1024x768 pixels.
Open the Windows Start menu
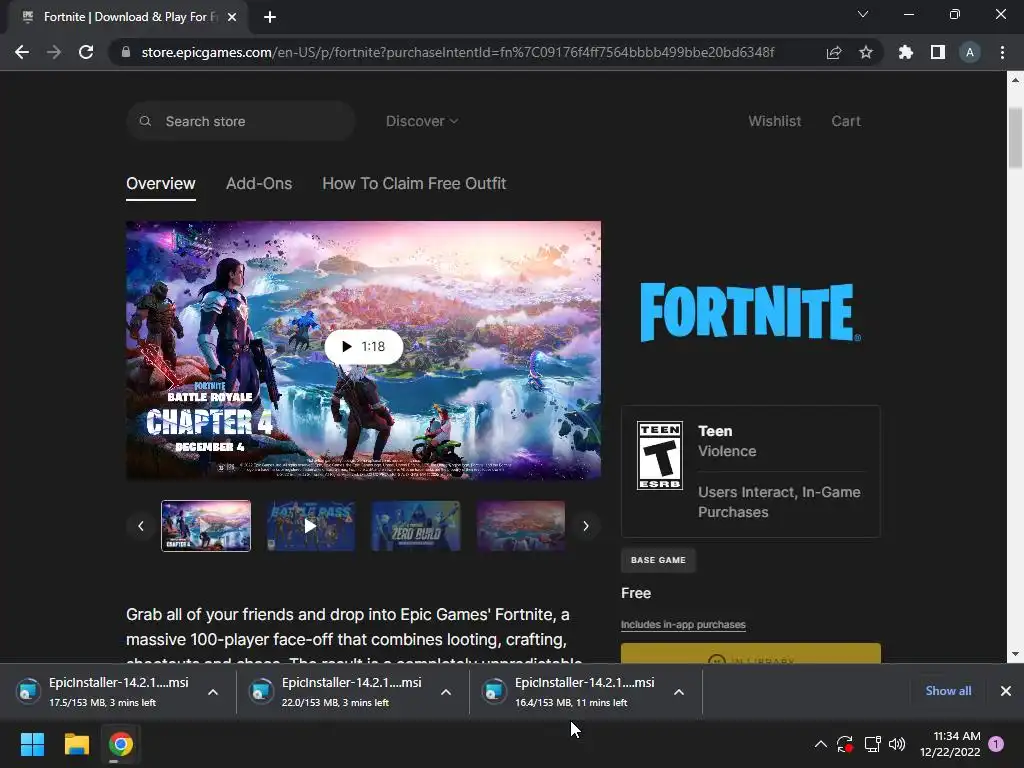click(x=32, y=744)
